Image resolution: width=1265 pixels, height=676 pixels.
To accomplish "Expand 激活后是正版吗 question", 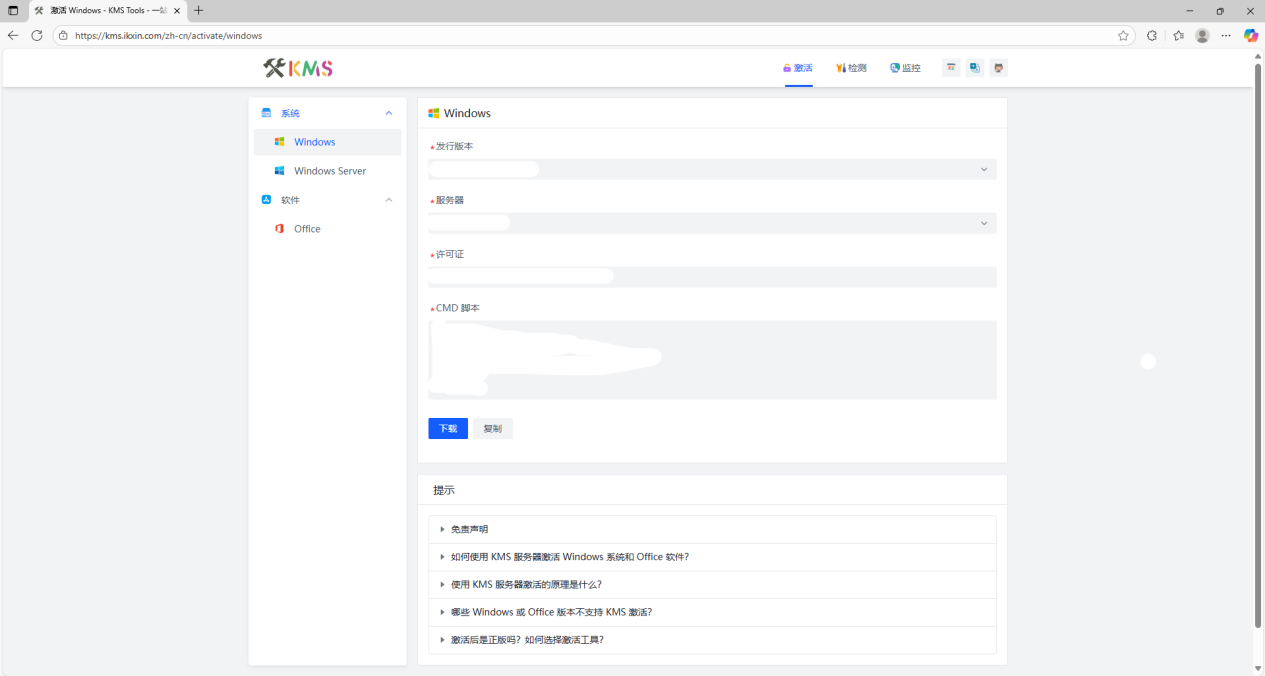I will point(712,640).
